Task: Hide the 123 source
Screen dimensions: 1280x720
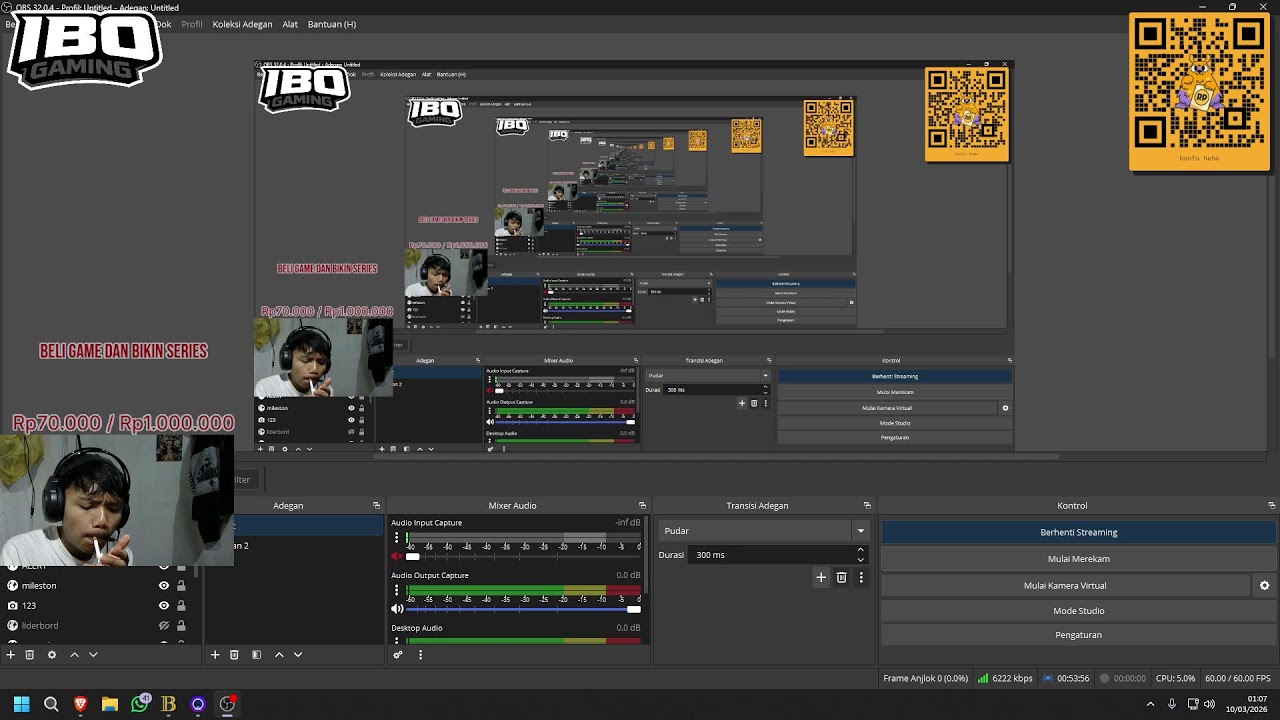Action: pos(164,605)
